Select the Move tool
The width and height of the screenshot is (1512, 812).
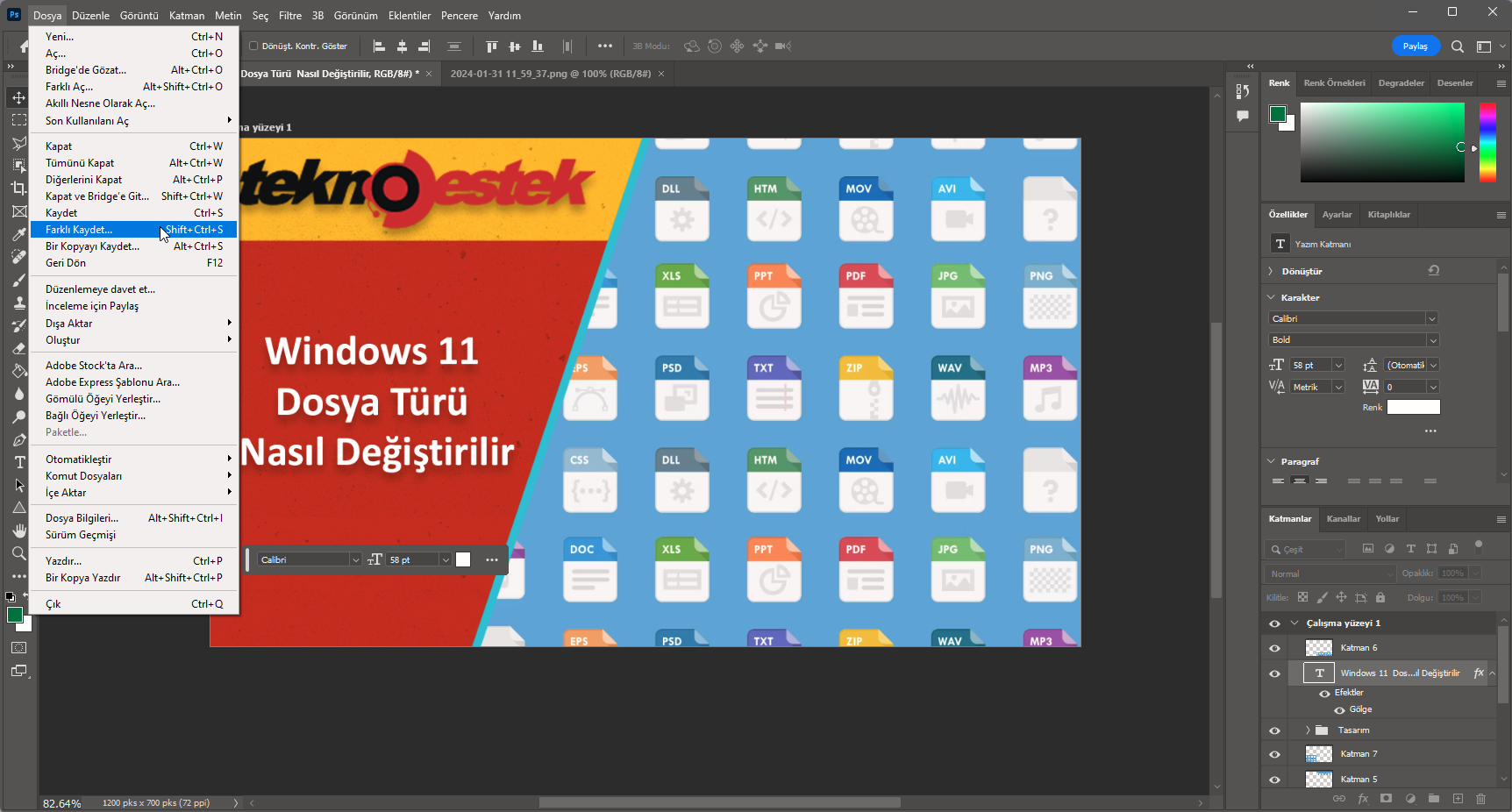point(18,97)
